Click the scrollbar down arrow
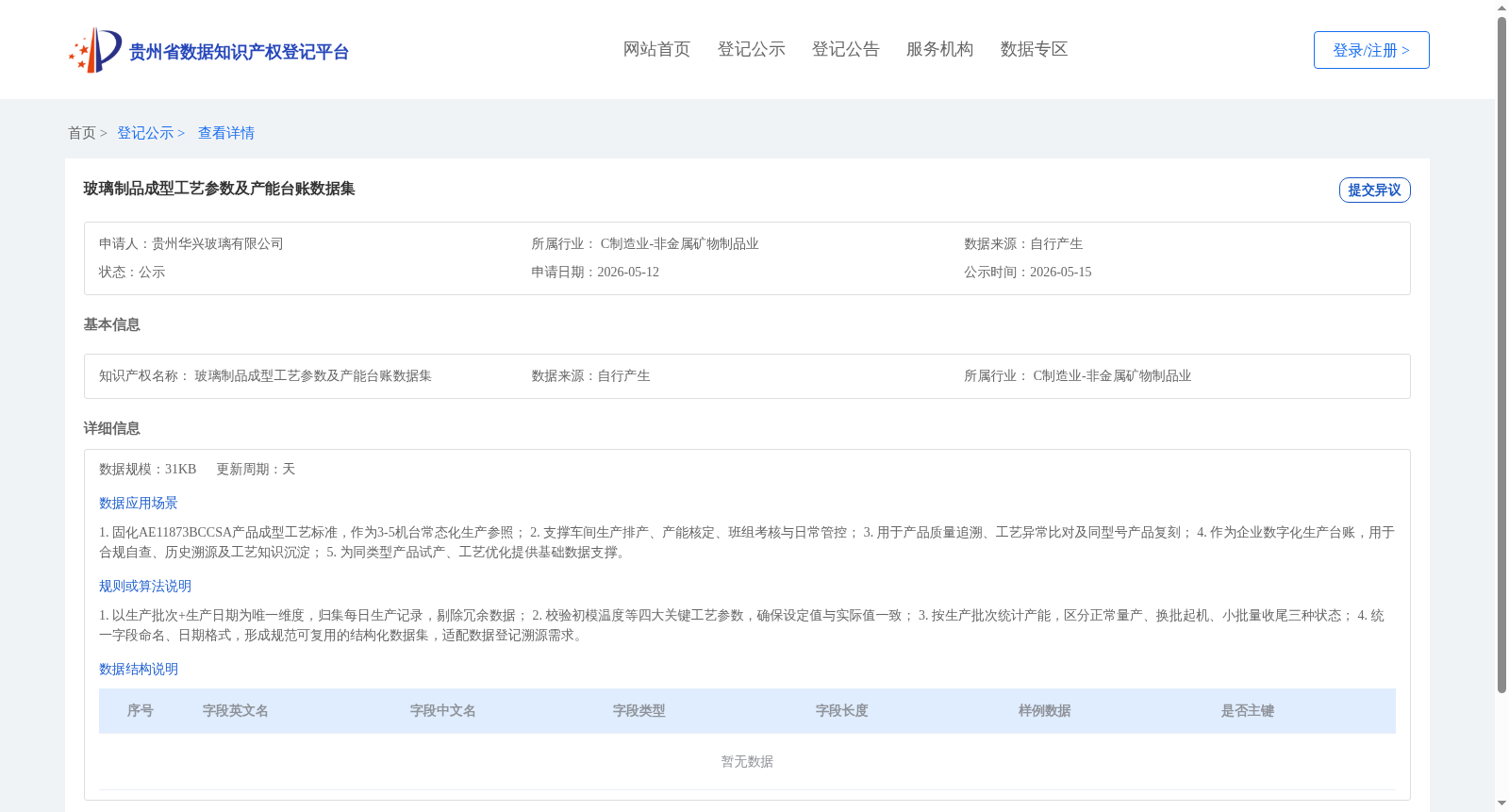The height and width of the screenshot is (812, 1509). (x=1501, y=804)
